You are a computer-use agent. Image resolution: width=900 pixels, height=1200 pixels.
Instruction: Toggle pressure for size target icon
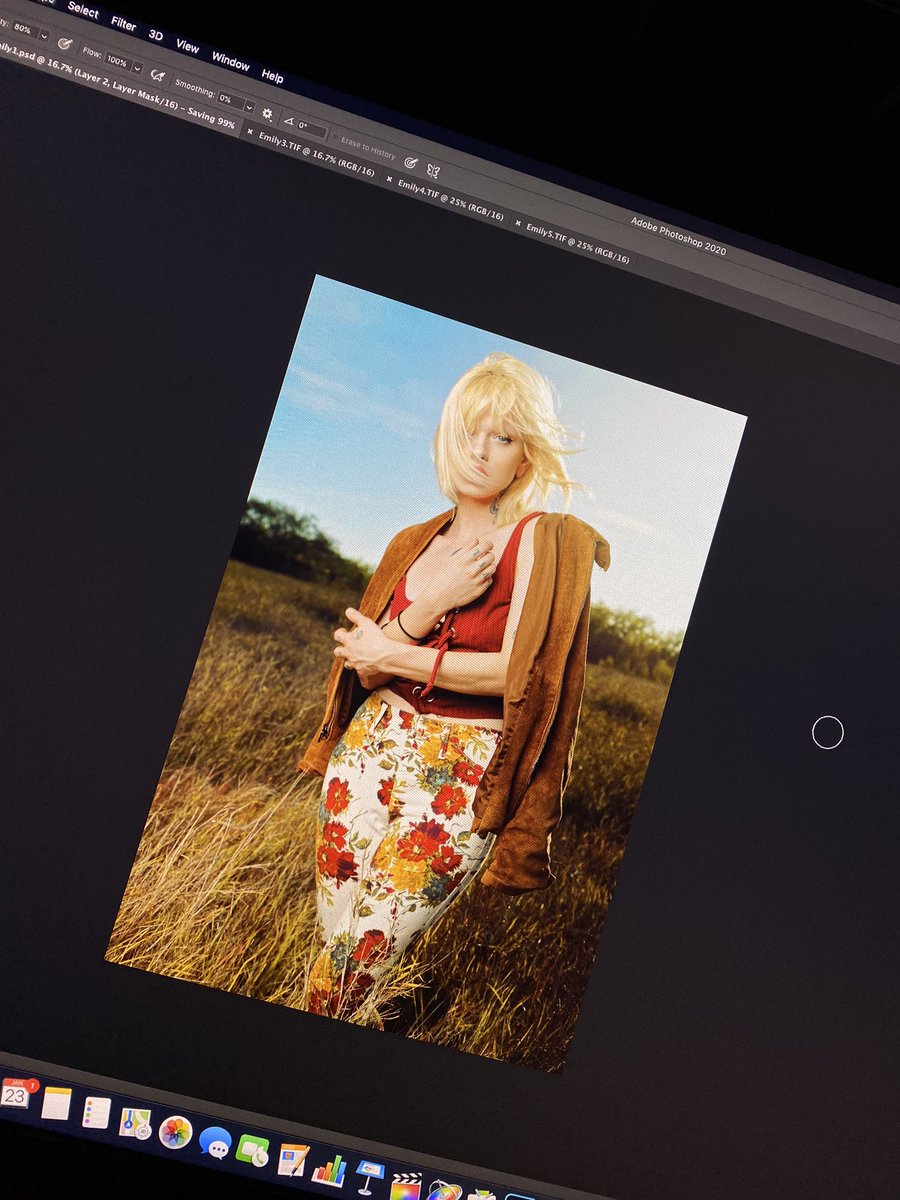point(410,162)
